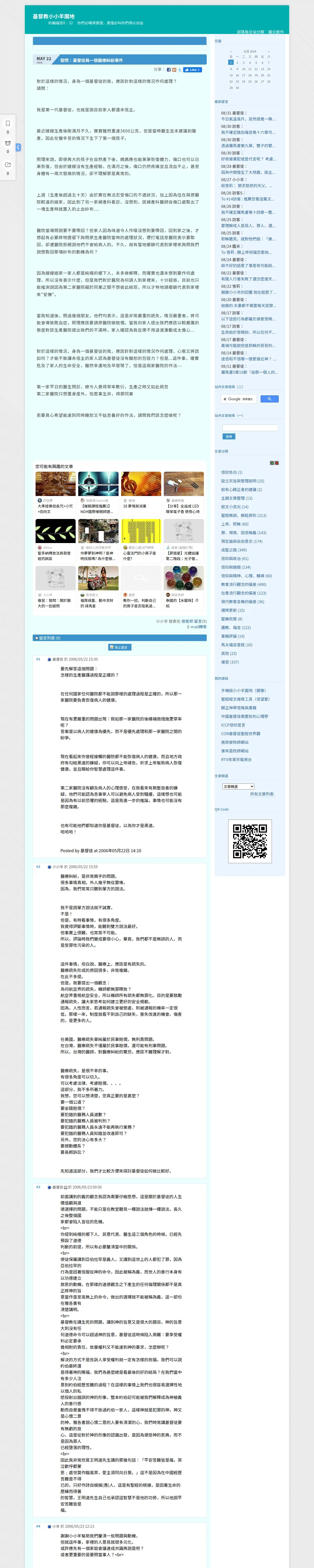
Task: Click the QR Code image
Action: coord(250,841)
